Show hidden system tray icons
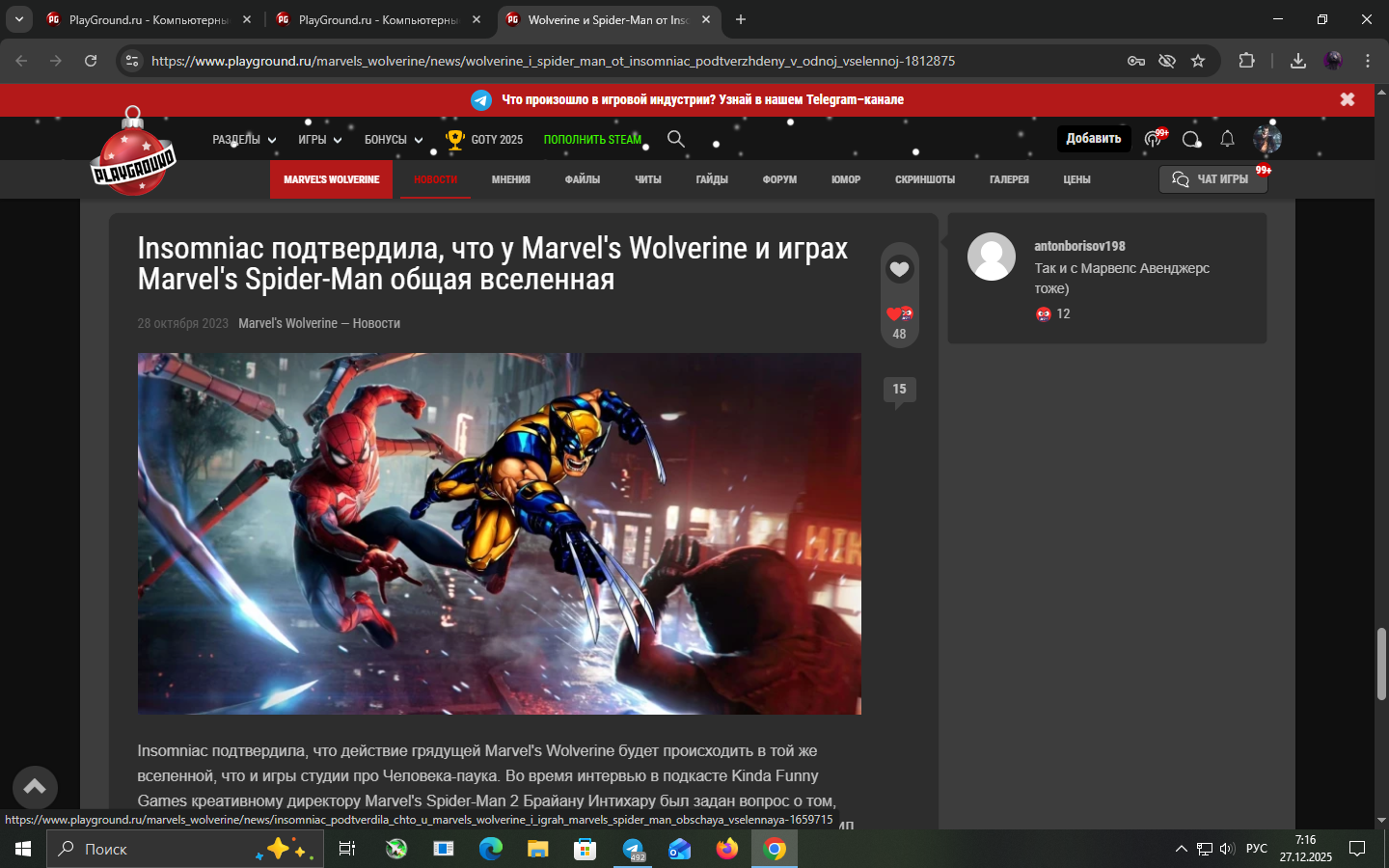1389x868 pixels. coord(1181,849)
